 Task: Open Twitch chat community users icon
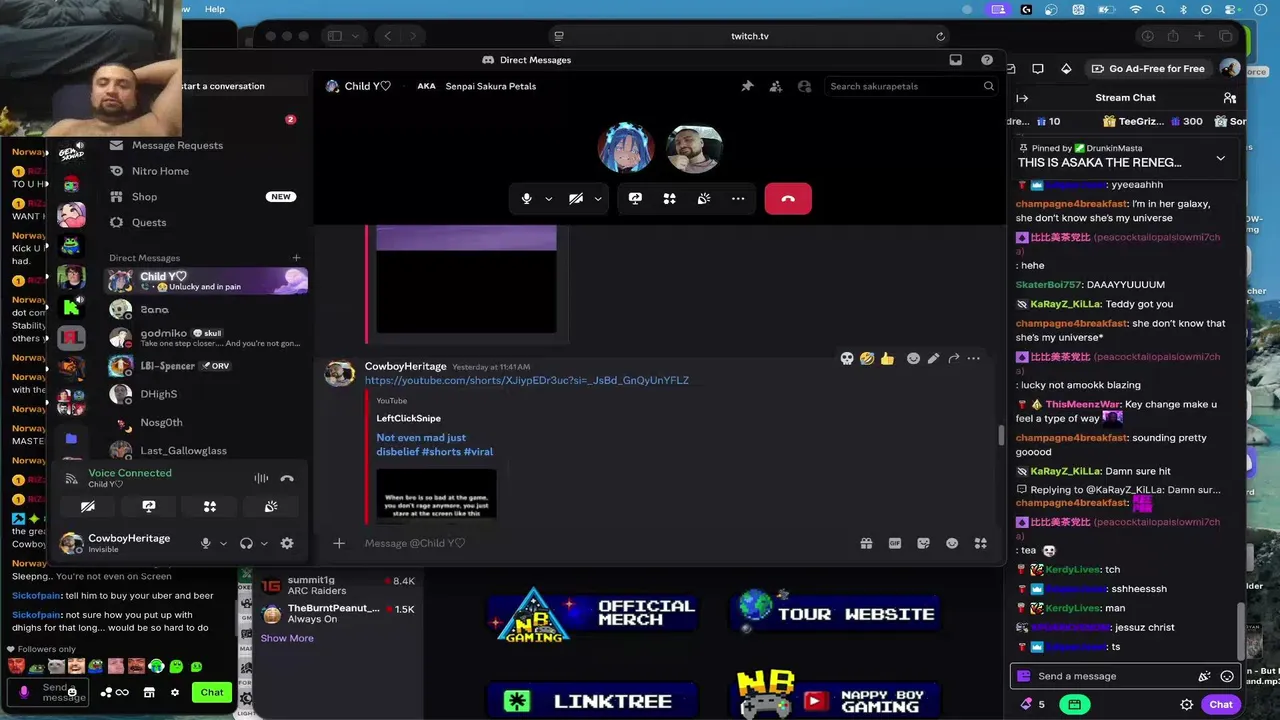pyautogui.click(x=1230, y=98)
